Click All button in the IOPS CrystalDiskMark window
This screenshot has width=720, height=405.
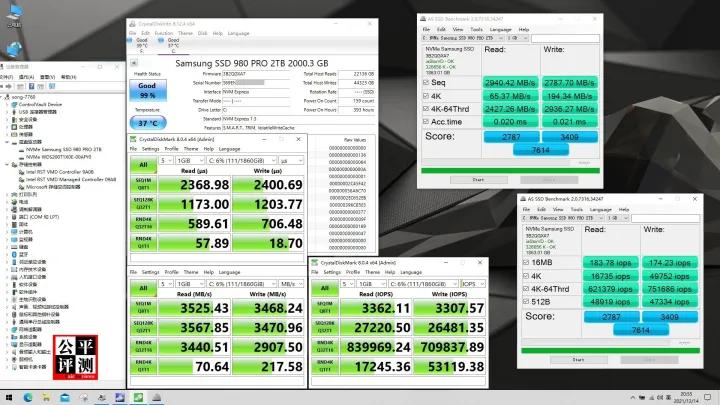(x=325, y=288)
